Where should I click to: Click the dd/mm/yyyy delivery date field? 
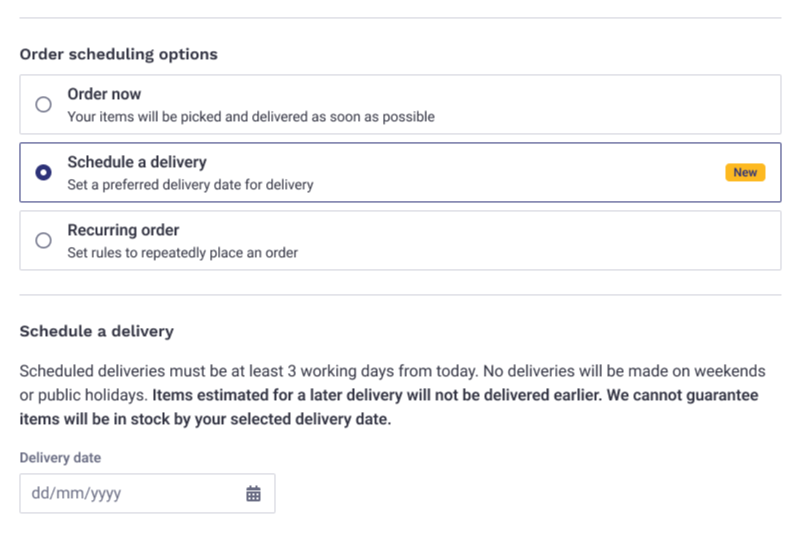click(x=130, y=493)
